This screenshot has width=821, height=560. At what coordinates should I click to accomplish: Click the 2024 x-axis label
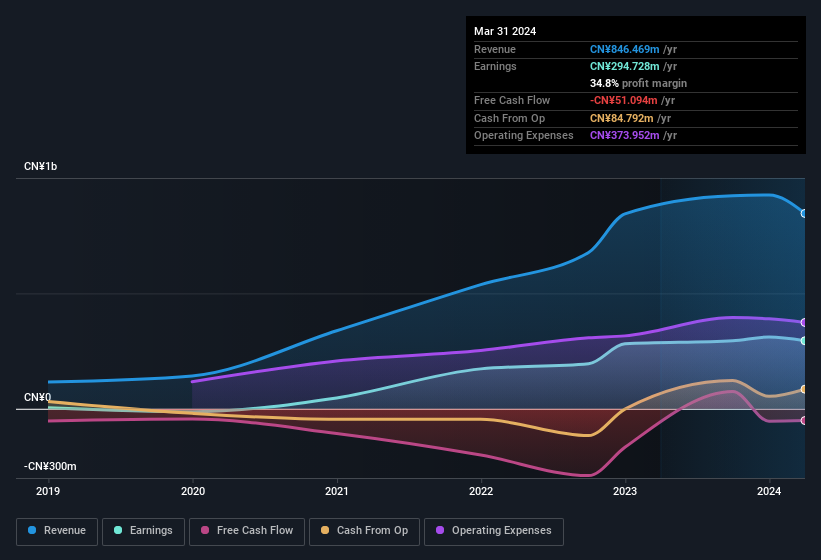(x=769, y=491)
